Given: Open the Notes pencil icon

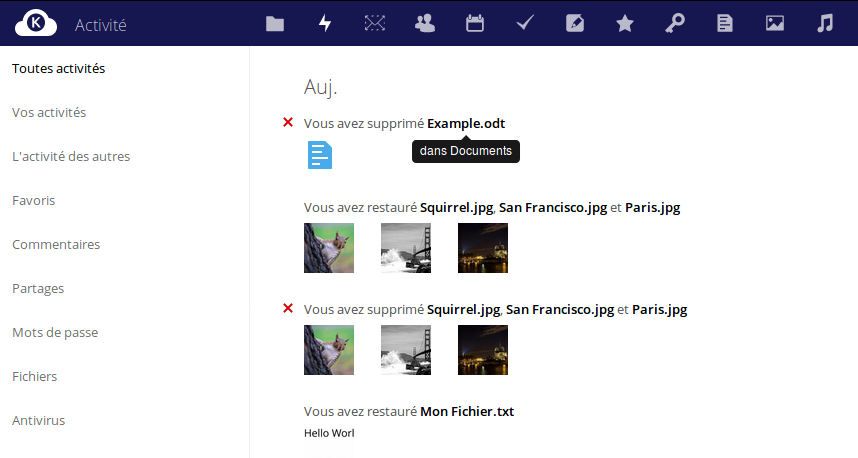Looking at the screenshot, I should 575,23.
